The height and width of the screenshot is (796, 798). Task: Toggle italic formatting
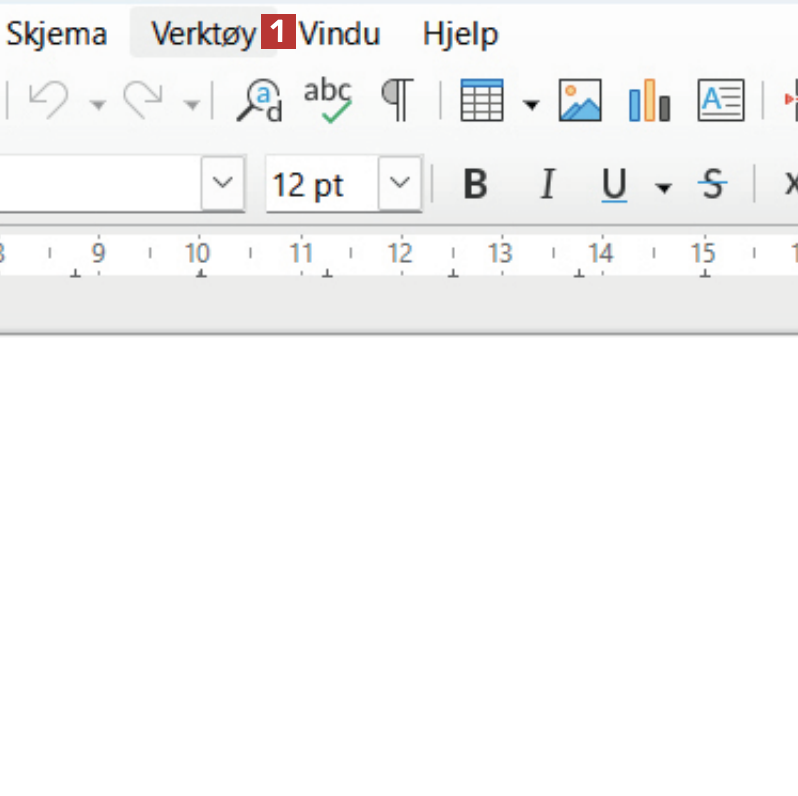coord(546,184)
